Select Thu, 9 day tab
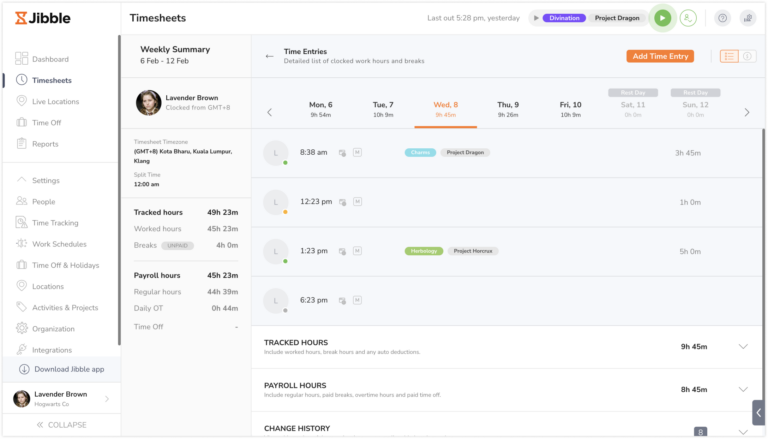Screen dimensions: 768x439 click(508, 109)
